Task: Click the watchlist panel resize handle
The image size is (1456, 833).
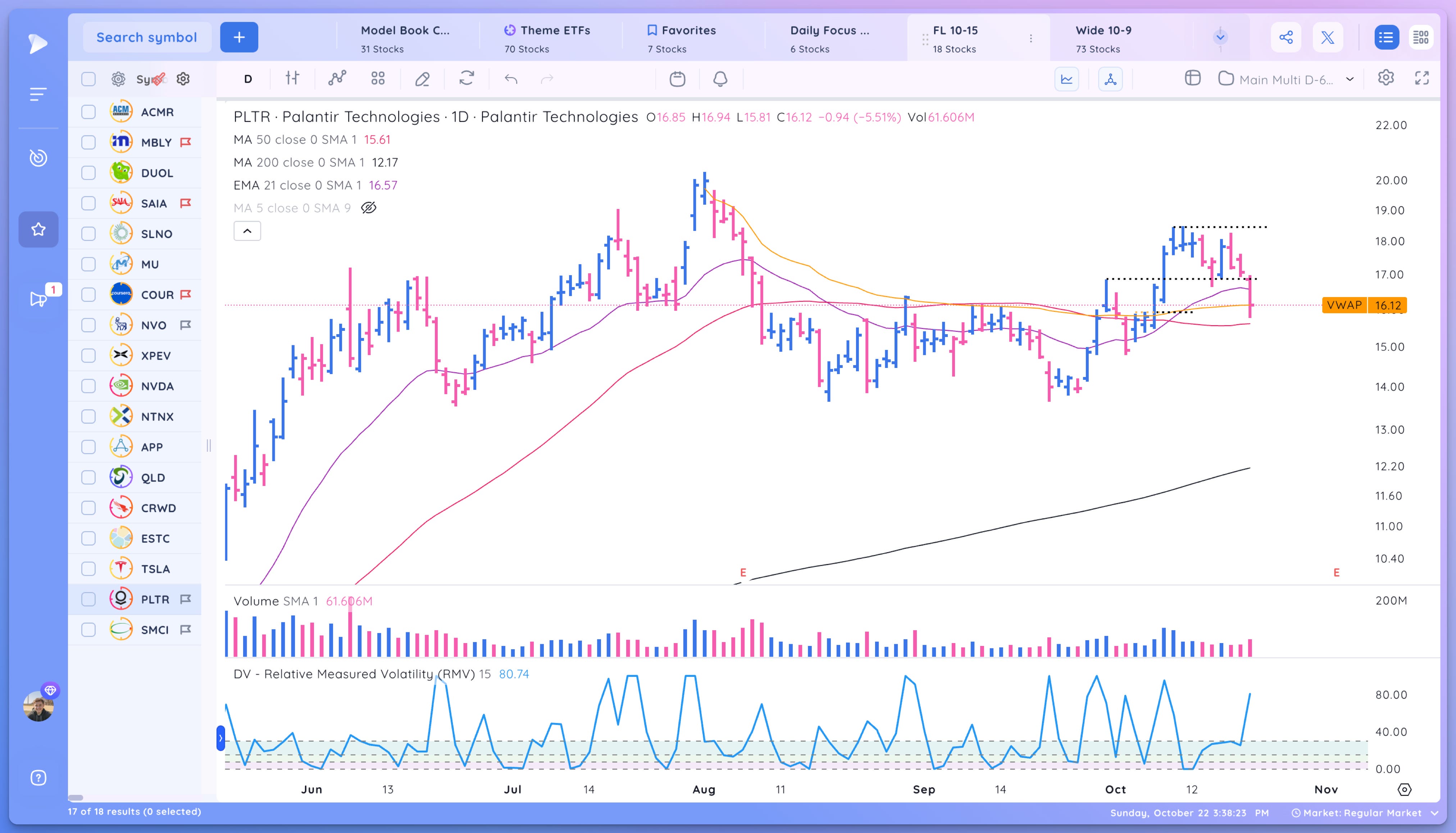Action: (x=209, y=446)
